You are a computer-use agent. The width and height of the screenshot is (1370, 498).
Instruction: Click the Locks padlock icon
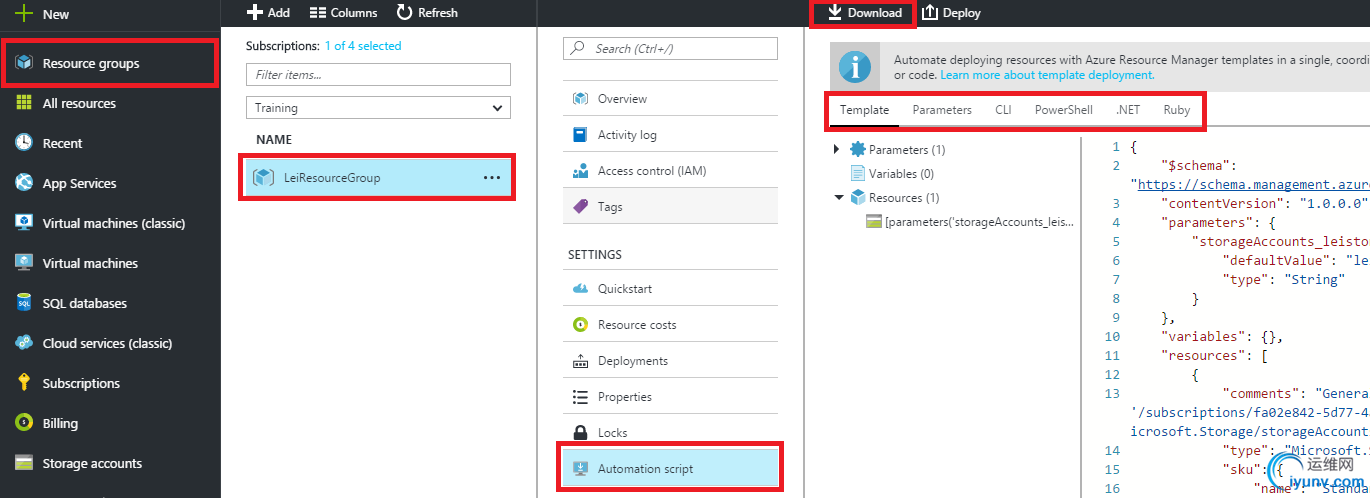pyautogui.click(x=580, y=433)
